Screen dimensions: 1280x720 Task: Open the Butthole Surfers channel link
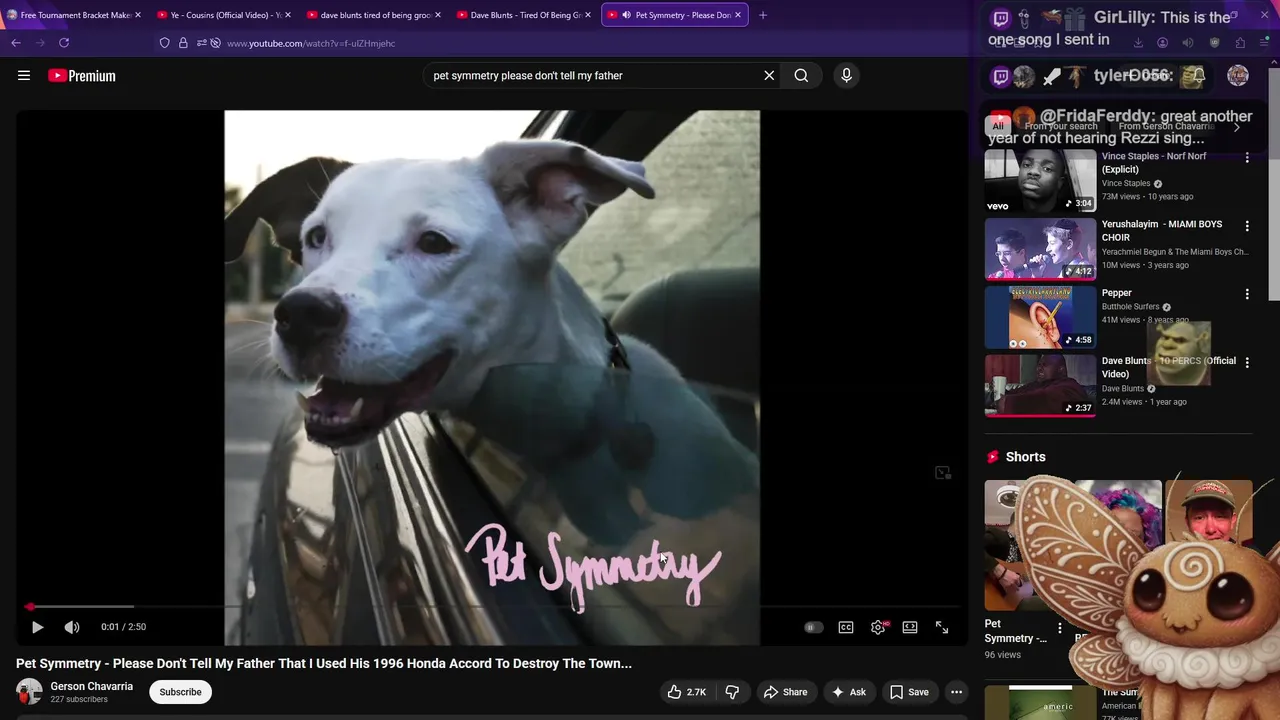(1131, 307)
